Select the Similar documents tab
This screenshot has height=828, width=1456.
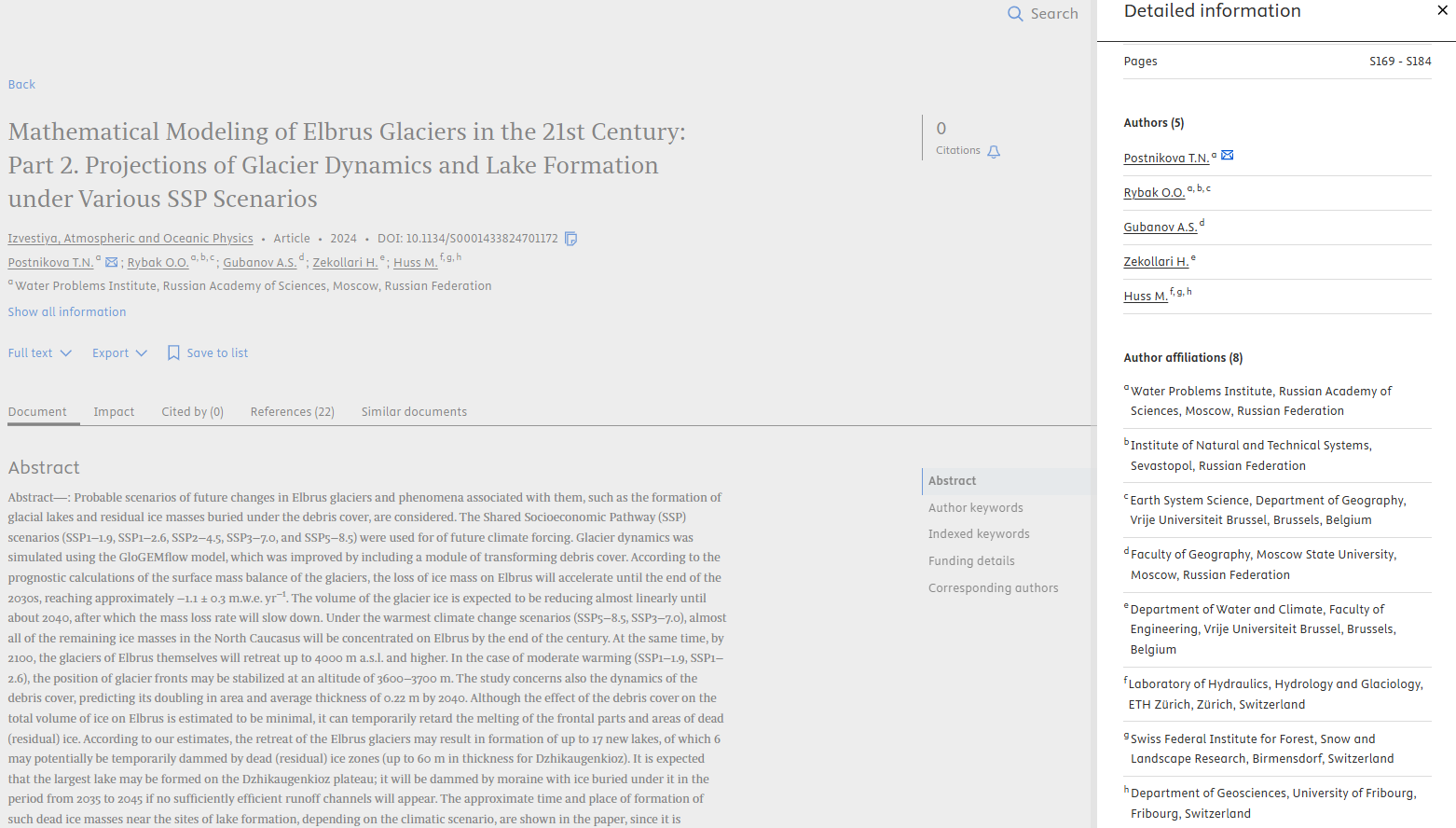(414, 412)
